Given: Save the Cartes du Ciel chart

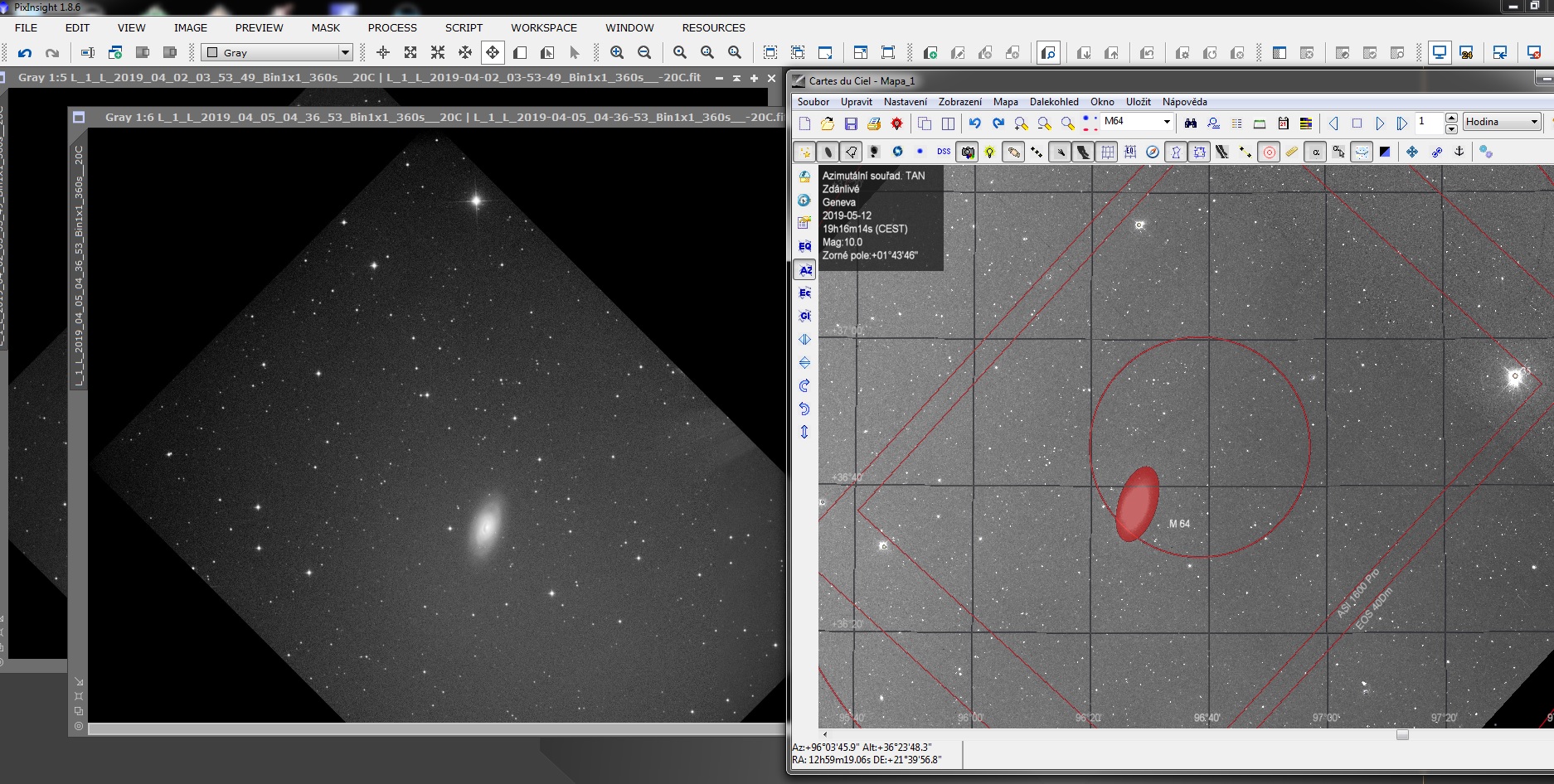Looking at the screenshot, I should point(851,123).
